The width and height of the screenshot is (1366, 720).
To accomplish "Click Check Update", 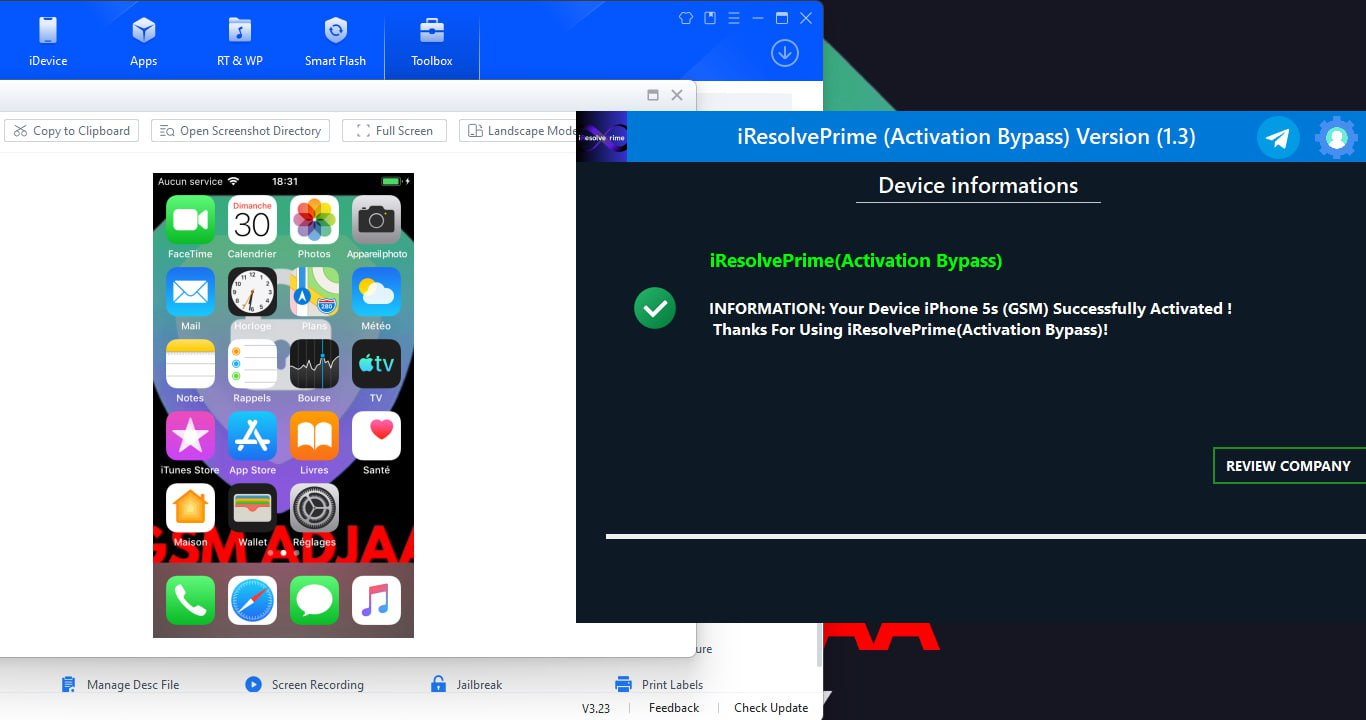I will [770, 707].
